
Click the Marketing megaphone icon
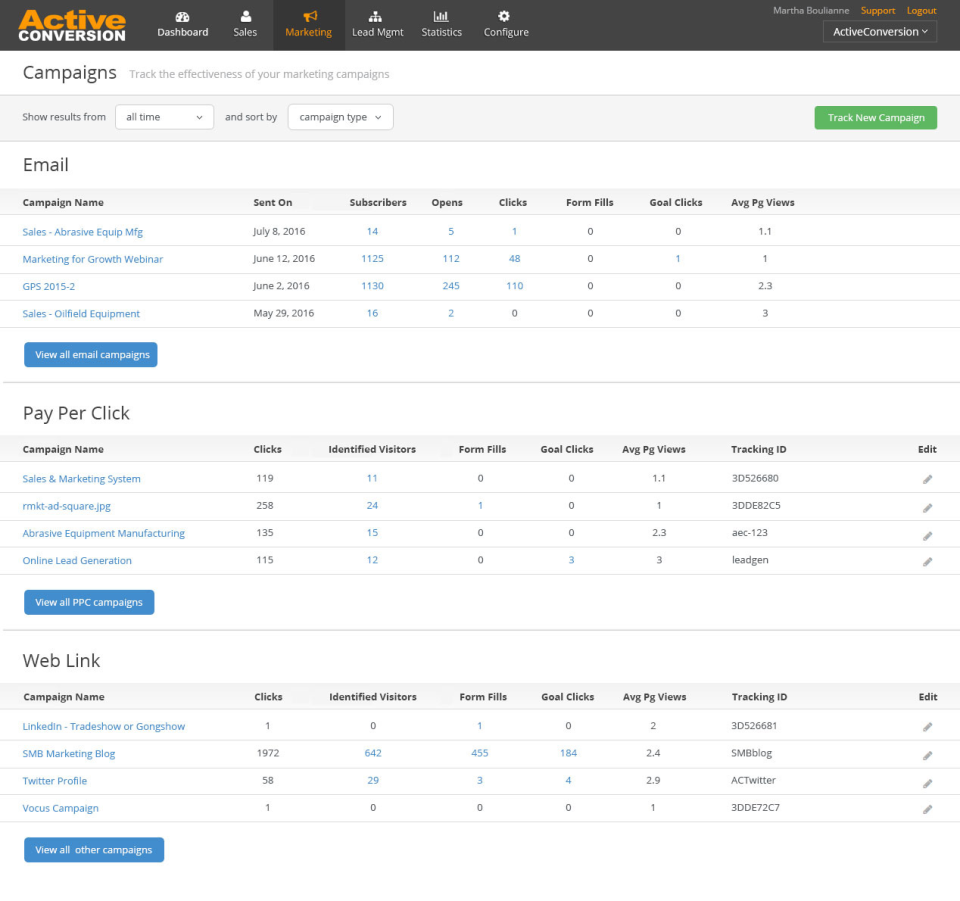pyautogui.click(x=308, y=17)
